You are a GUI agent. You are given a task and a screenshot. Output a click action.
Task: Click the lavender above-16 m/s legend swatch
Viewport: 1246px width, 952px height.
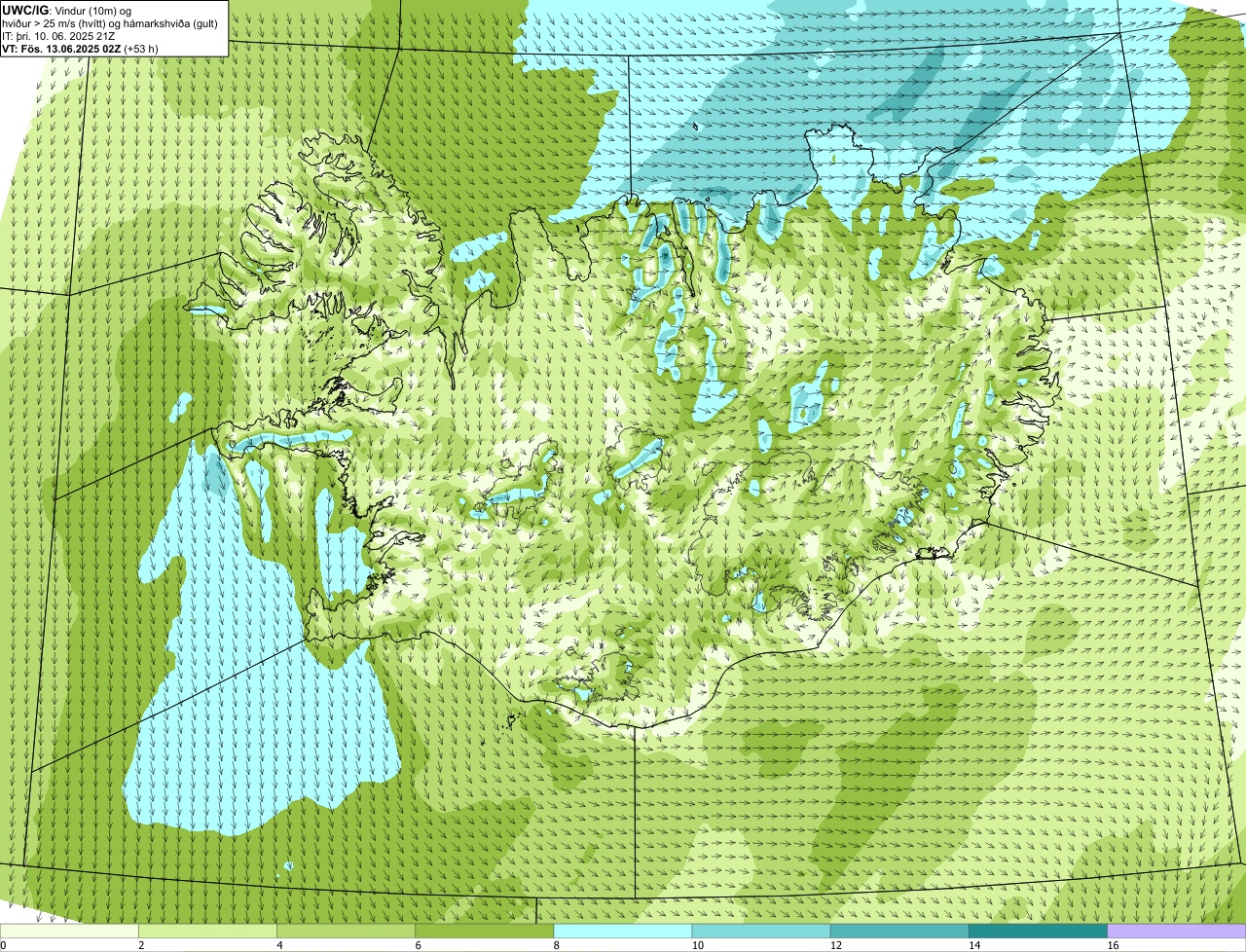pos(1177,932)
